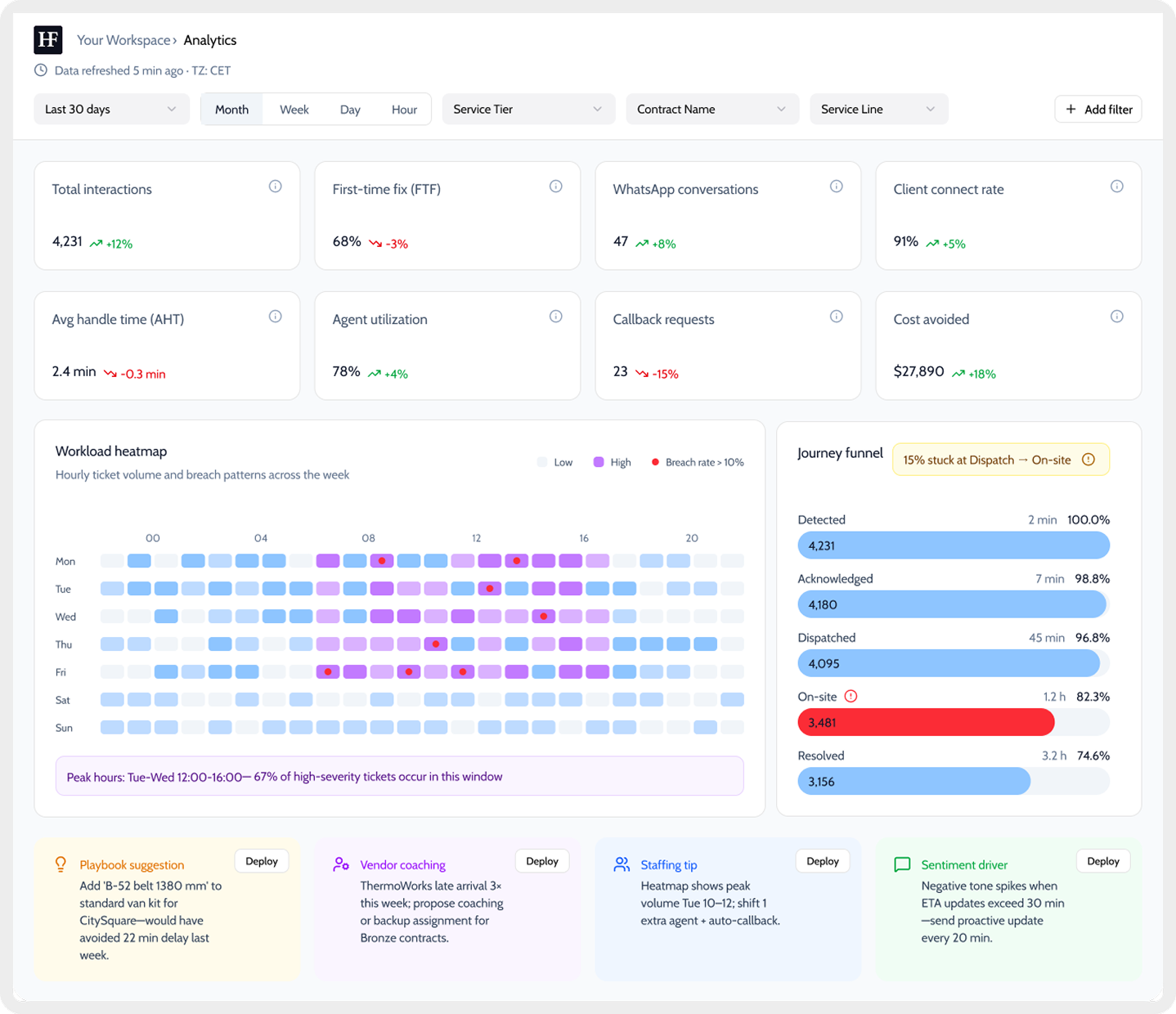Click the people icon on Staffing tip
Viewport: 1176px width, 1014px height.
(x=622, y=864)
